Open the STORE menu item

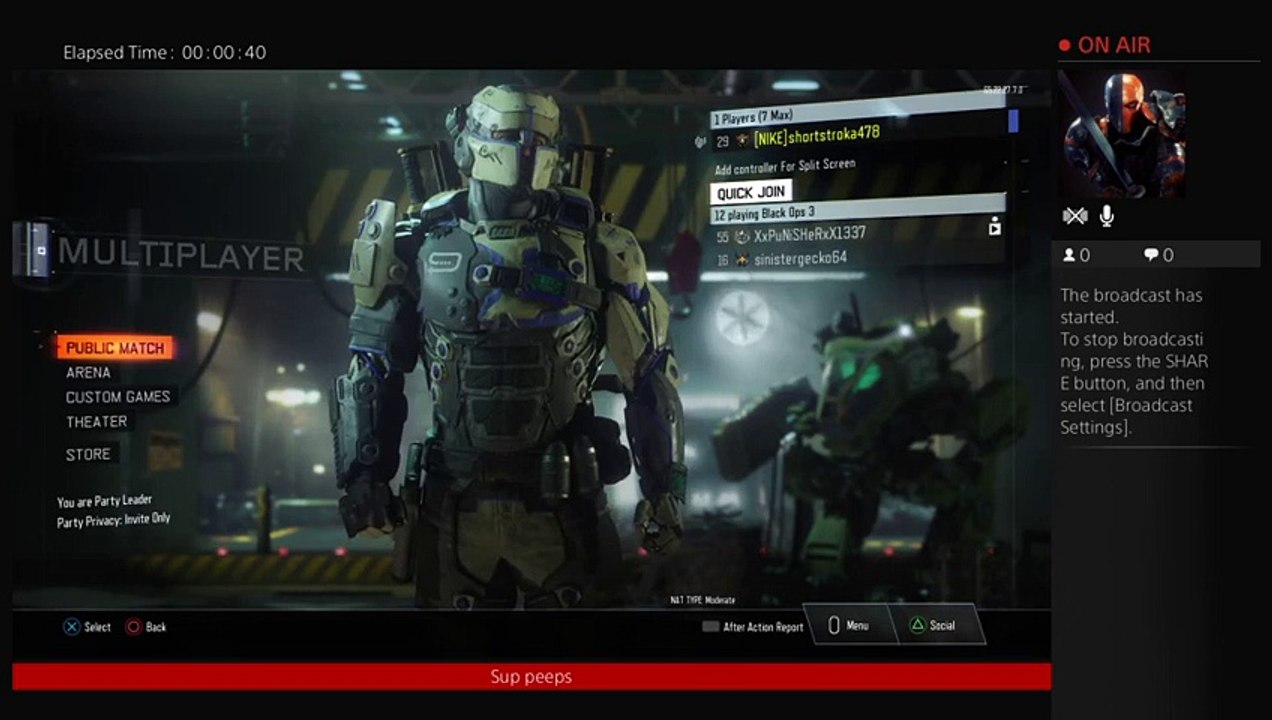coord(88,454)
